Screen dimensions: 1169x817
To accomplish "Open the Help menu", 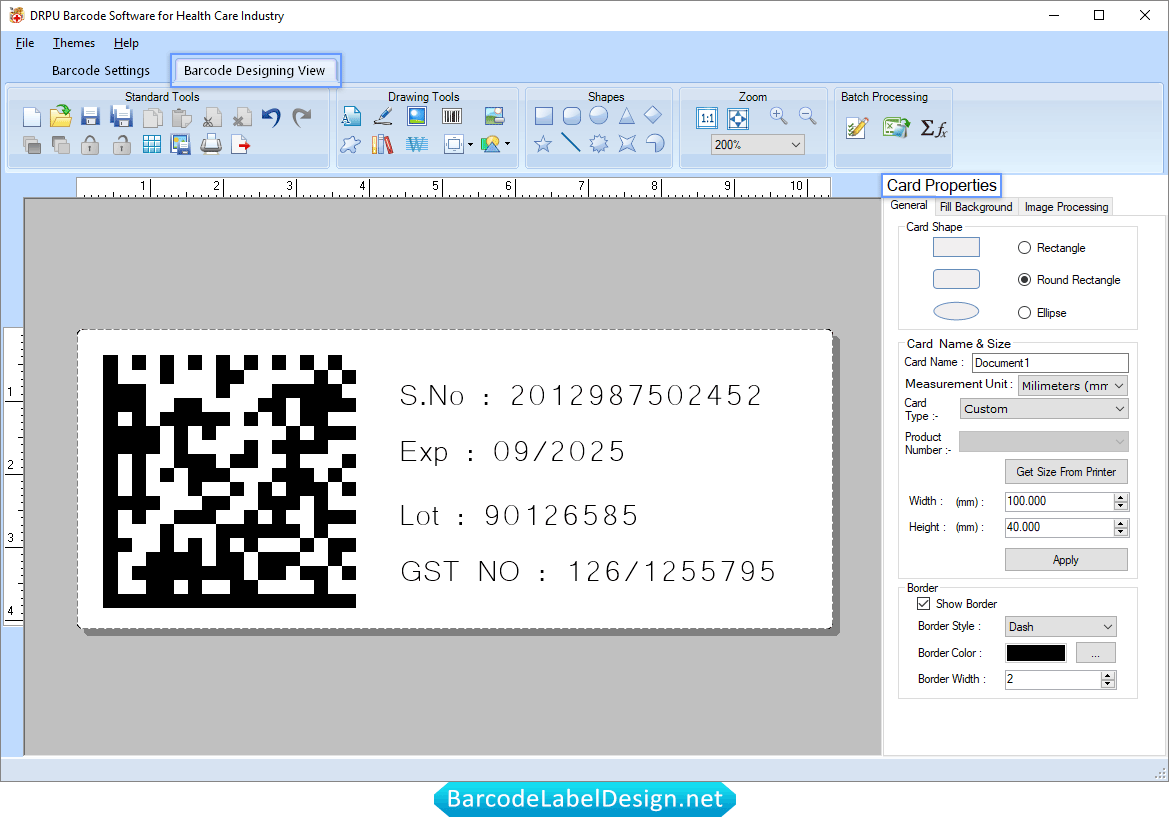I will [x=126, y=42].
